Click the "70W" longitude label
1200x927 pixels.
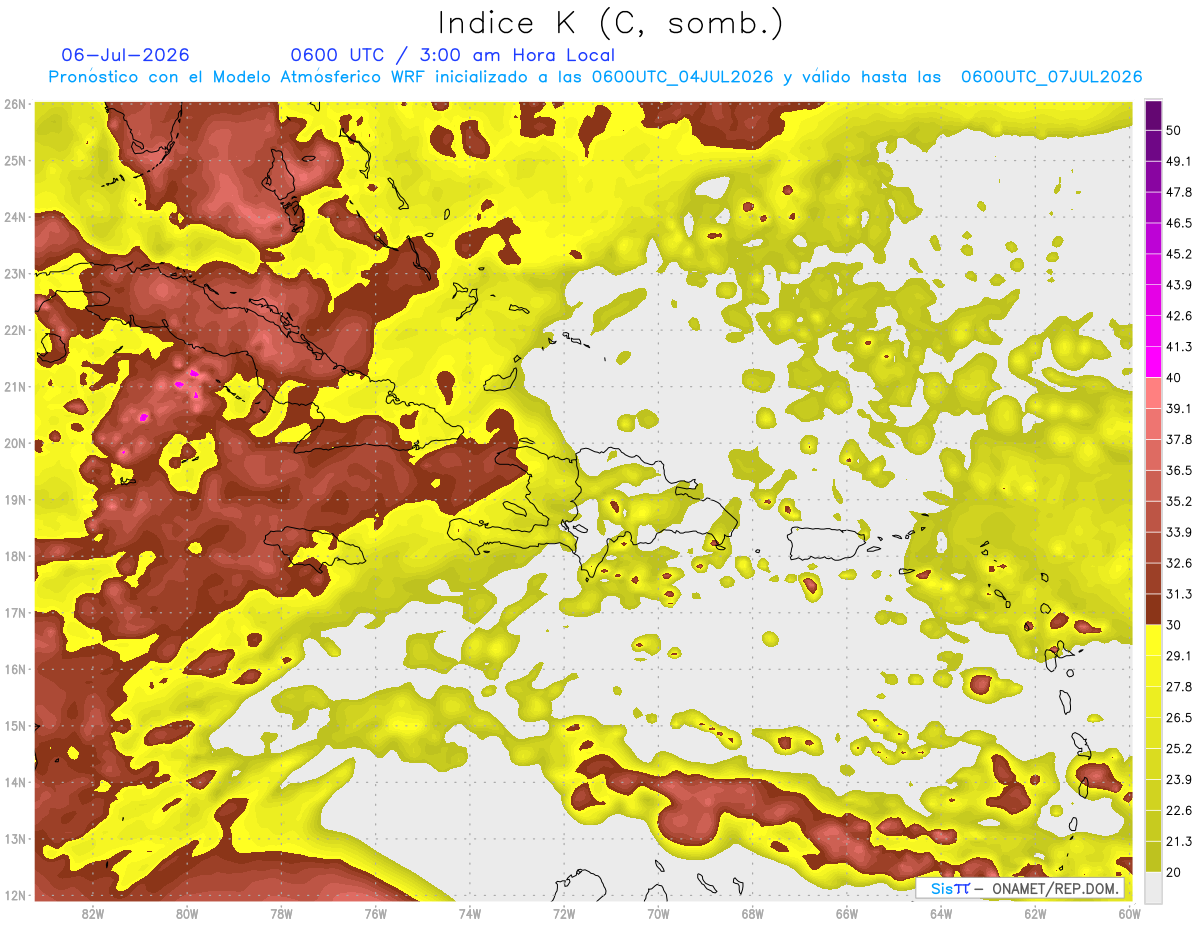click(x=658, y=914)
